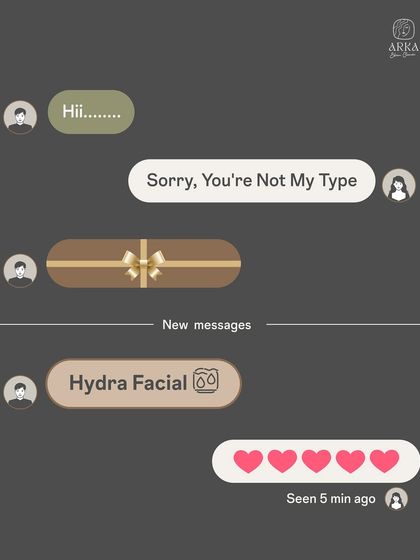420x560 pixels.
Task: Open the man's avatar beside Hydra Facial
Action: click(20, 392)
